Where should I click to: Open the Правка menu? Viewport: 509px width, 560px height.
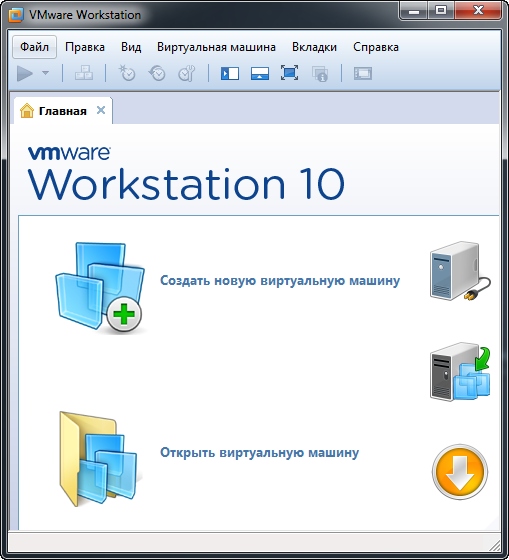(85, 47)
